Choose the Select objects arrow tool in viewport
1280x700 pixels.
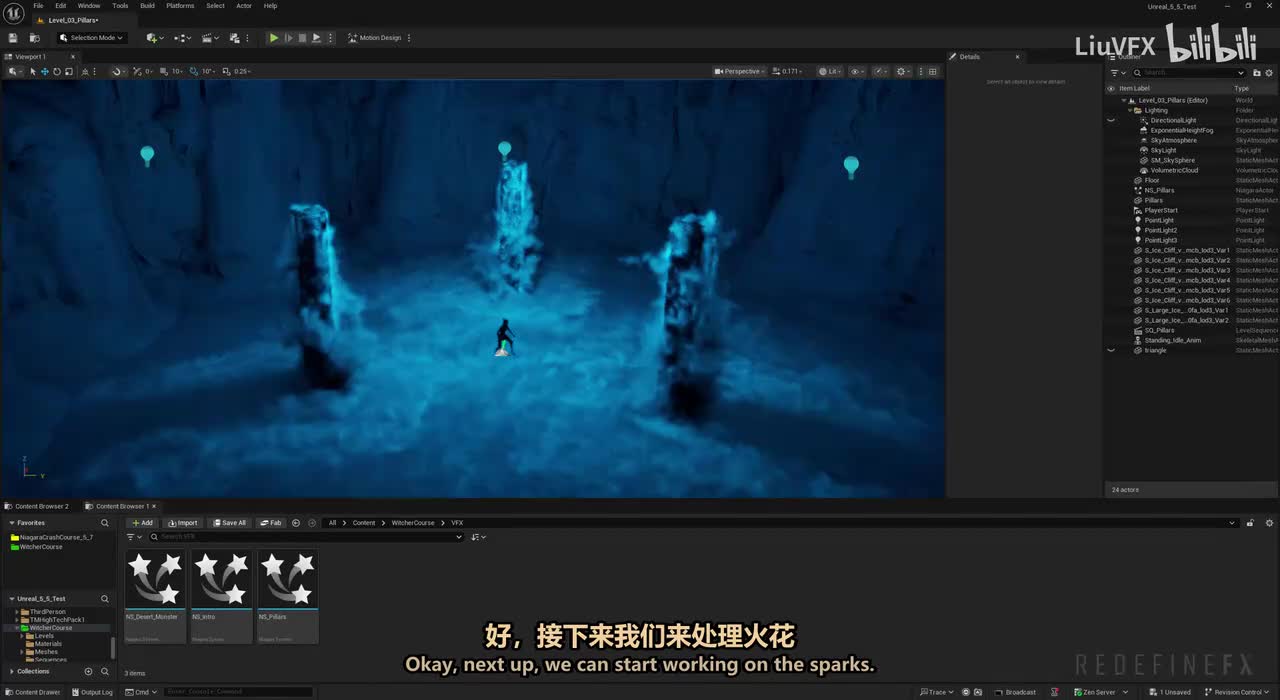33,71
